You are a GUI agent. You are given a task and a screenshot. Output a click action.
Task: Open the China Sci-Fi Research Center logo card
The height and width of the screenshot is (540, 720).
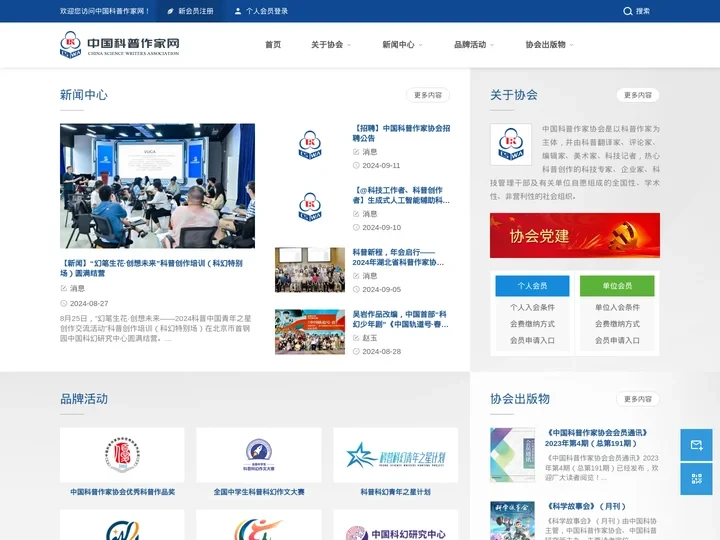[x=395, y=525]
